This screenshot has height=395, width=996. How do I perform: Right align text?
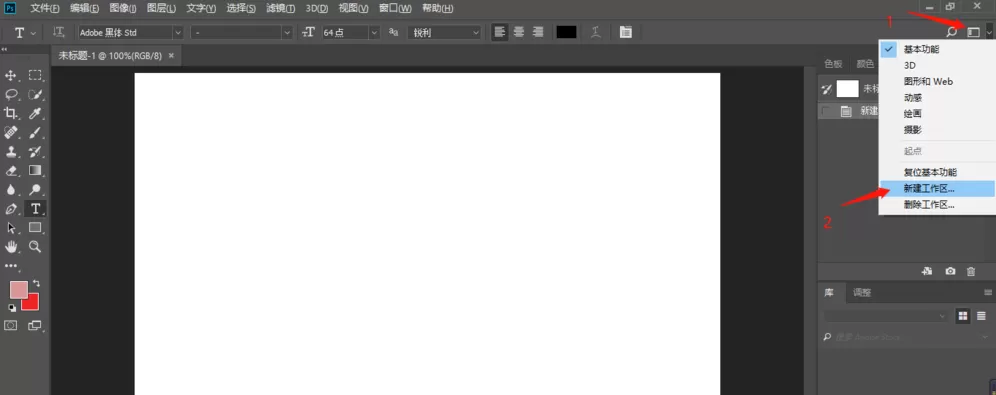tap(538, 32)
